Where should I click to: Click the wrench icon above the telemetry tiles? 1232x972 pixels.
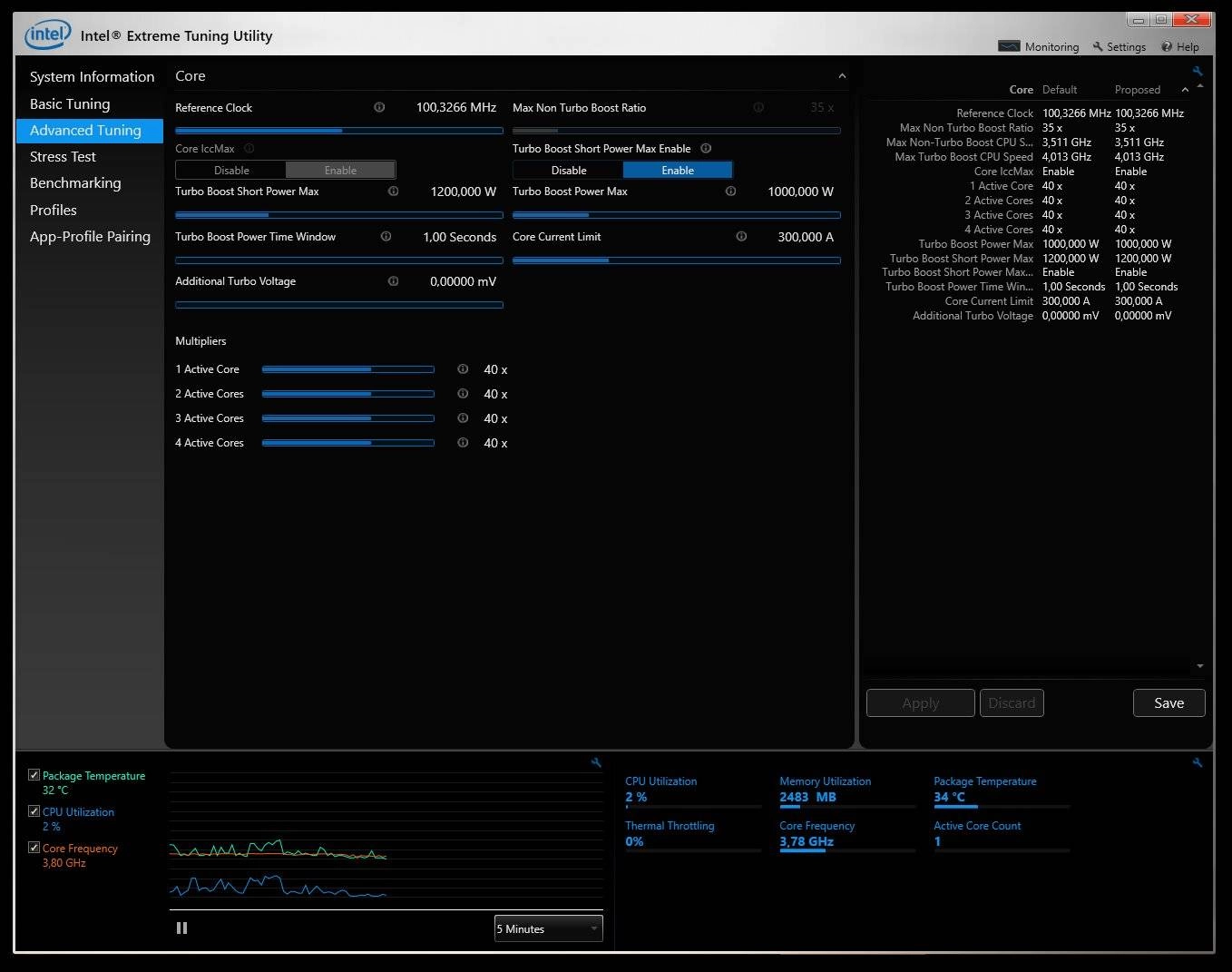[x=1198, y=762]
